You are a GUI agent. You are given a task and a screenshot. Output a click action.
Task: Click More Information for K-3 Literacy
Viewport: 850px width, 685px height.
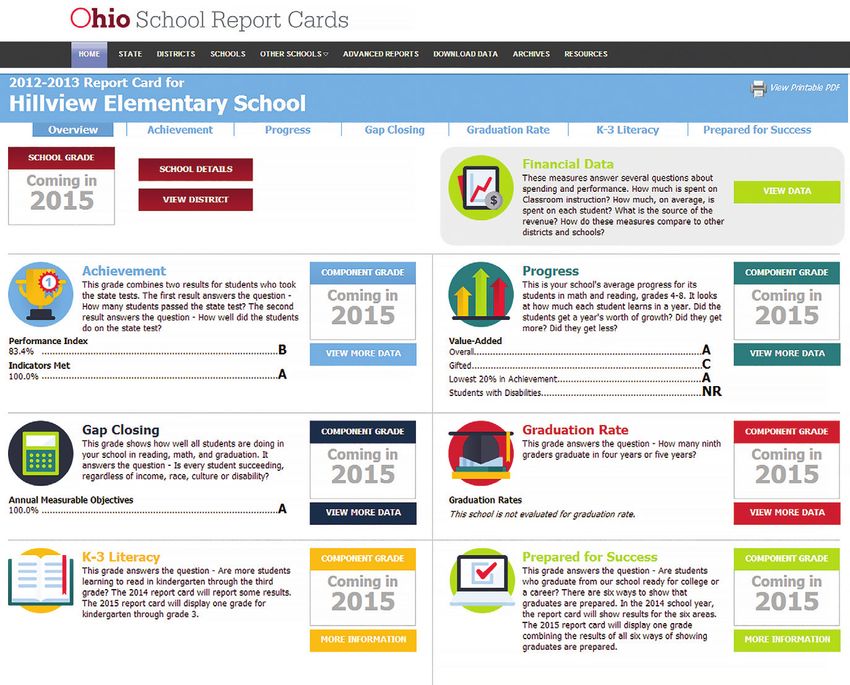[x=363, y=640]
